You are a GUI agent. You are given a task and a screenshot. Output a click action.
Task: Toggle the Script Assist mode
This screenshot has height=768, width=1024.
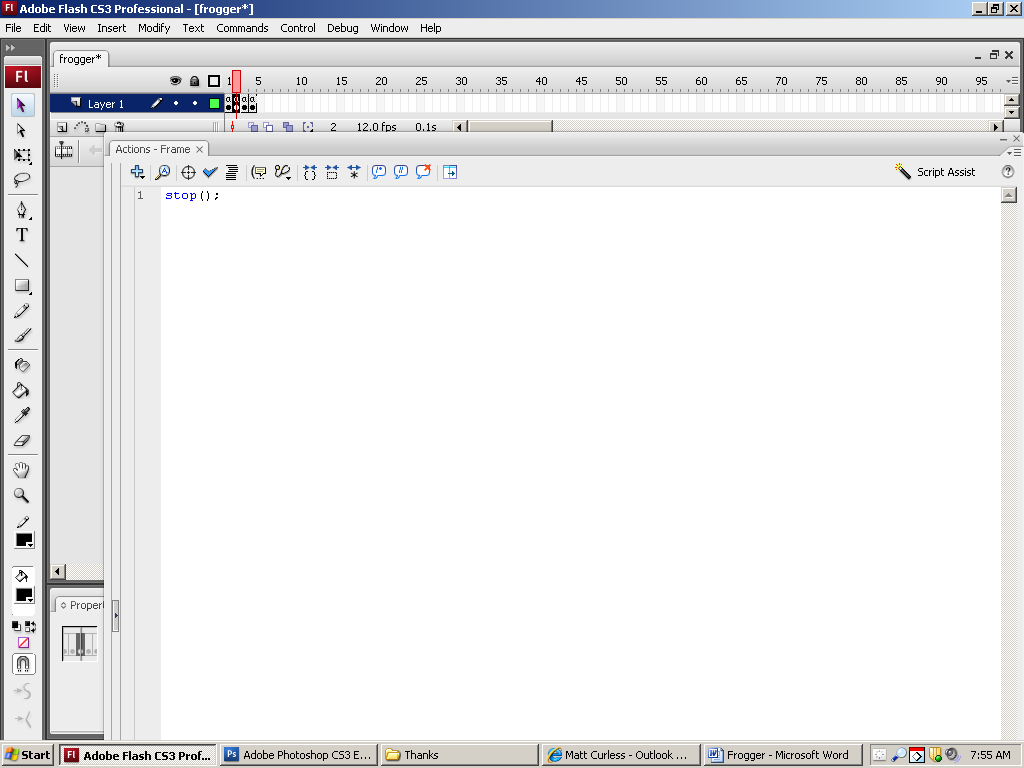coord(935,172)
